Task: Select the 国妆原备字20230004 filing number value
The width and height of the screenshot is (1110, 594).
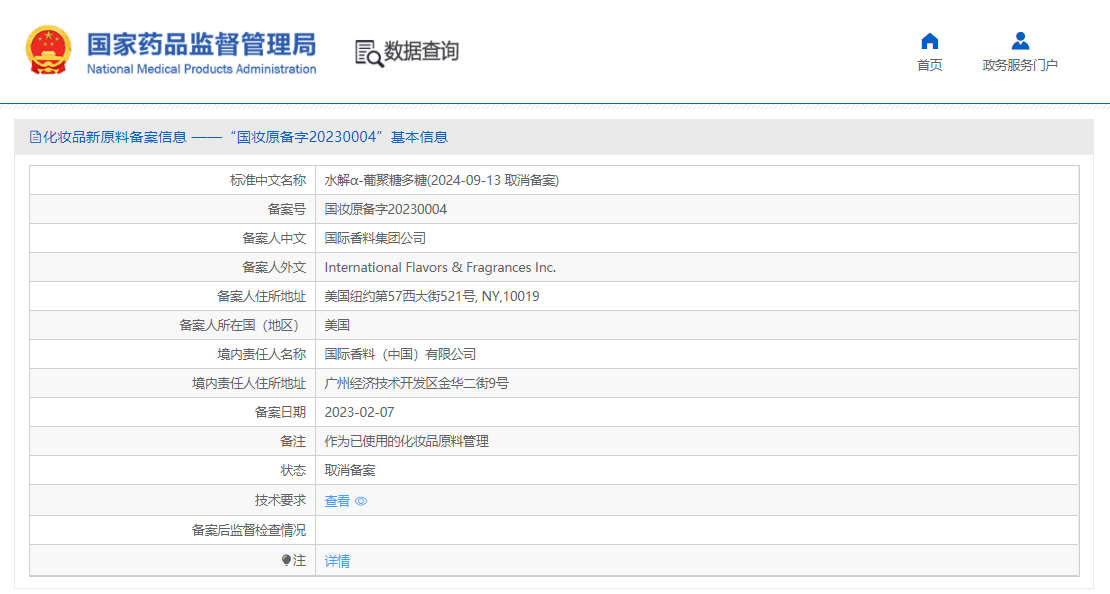Action: click(385, 209)
